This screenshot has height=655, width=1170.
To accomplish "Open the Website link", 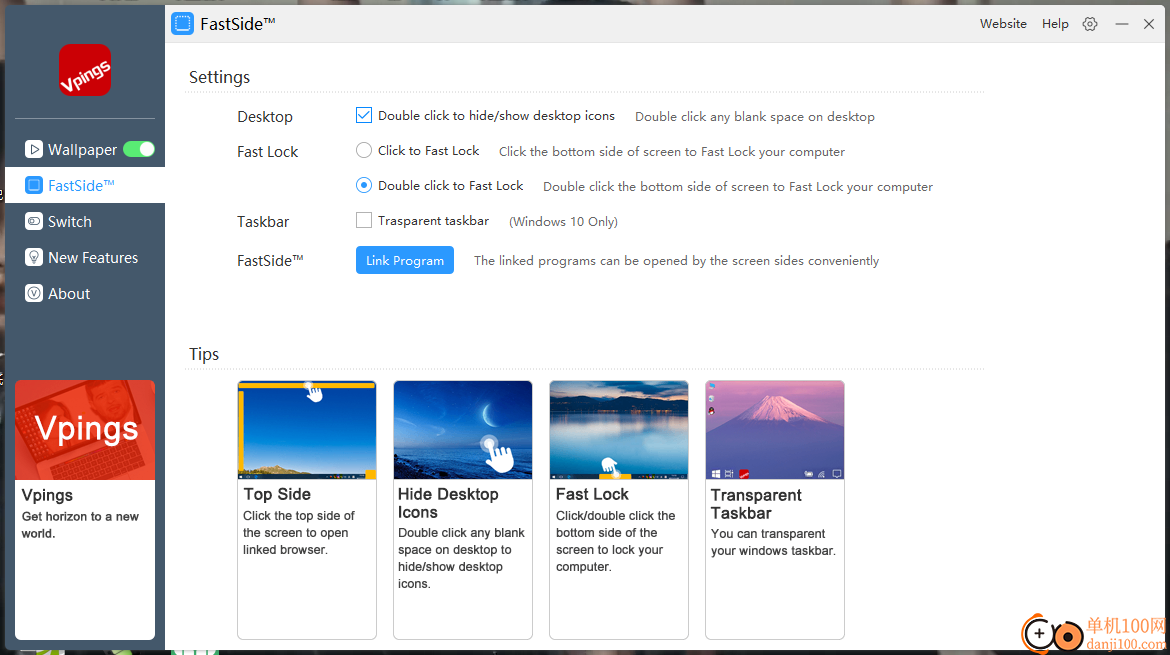I will tap(1003, 24).
